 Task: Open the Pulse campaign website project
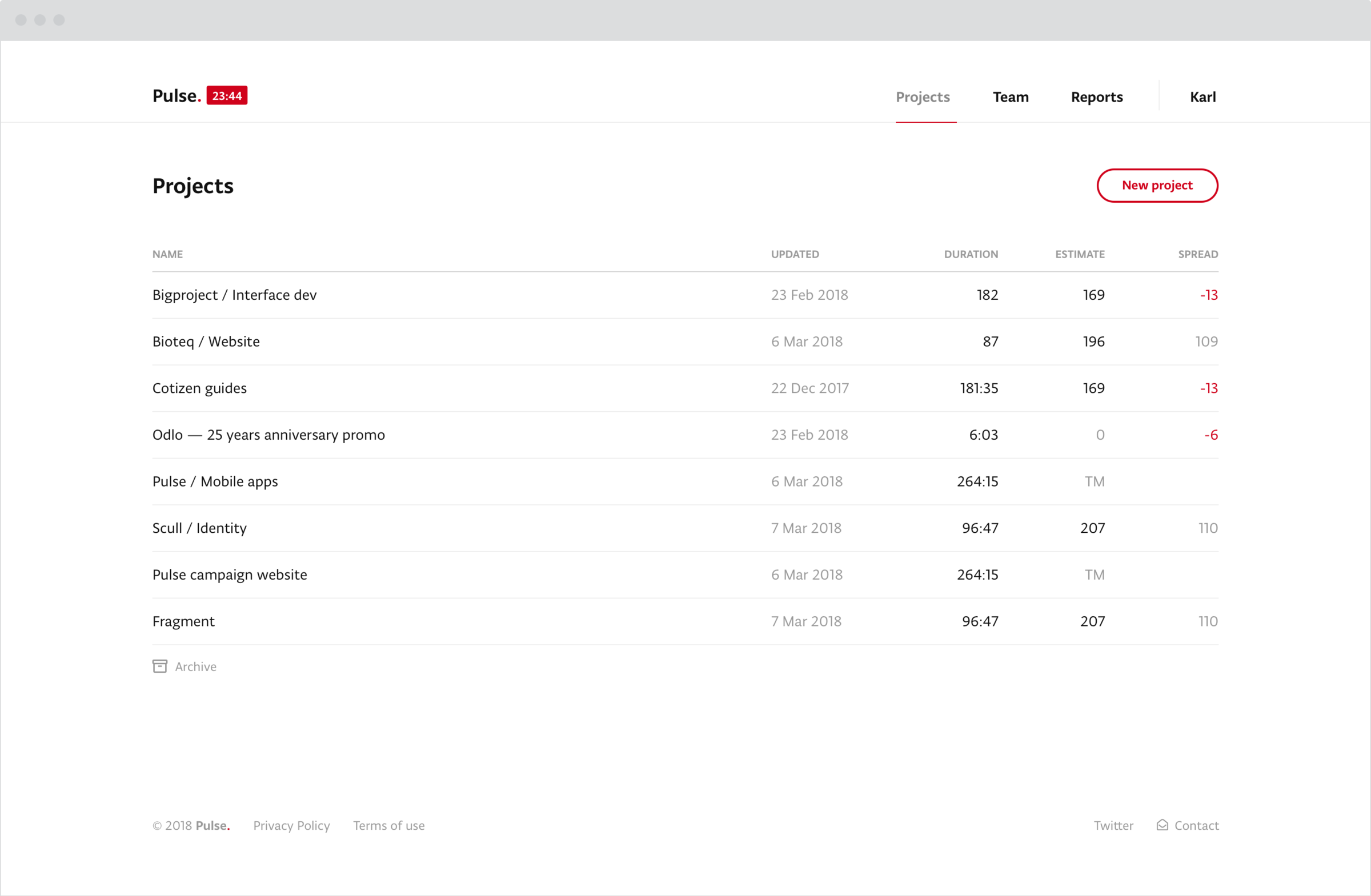coord(230,574)
